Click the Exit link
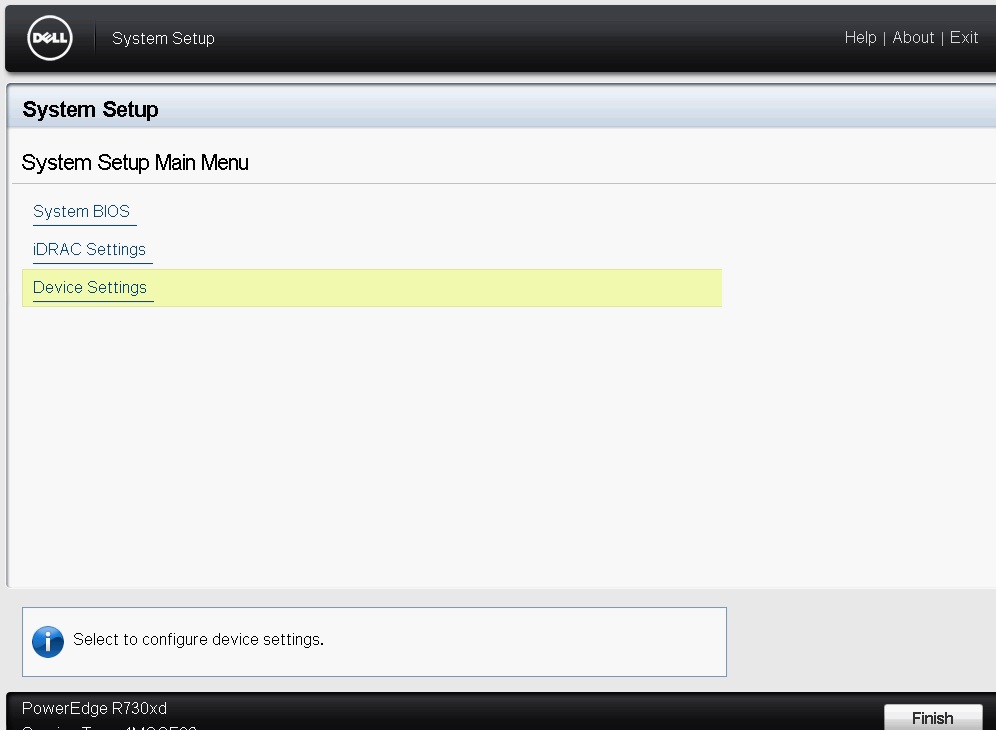The image size is (996, 731). click(x=964, y=38)
